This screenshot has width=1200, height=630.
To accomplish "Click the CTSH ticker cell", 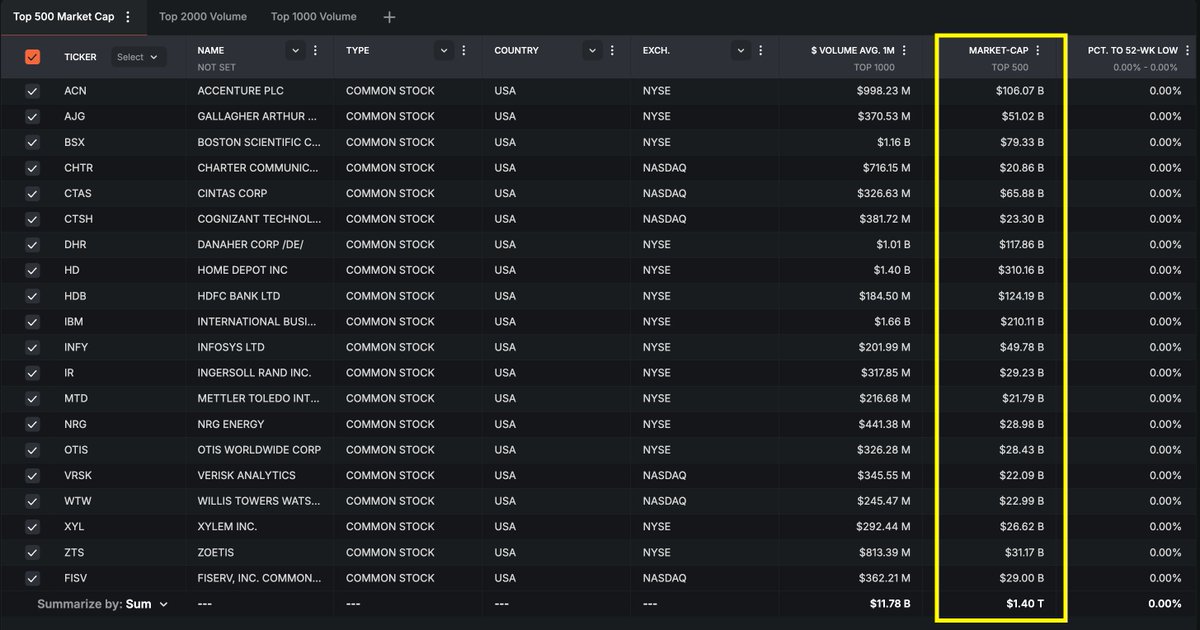I will click(78, 219).
